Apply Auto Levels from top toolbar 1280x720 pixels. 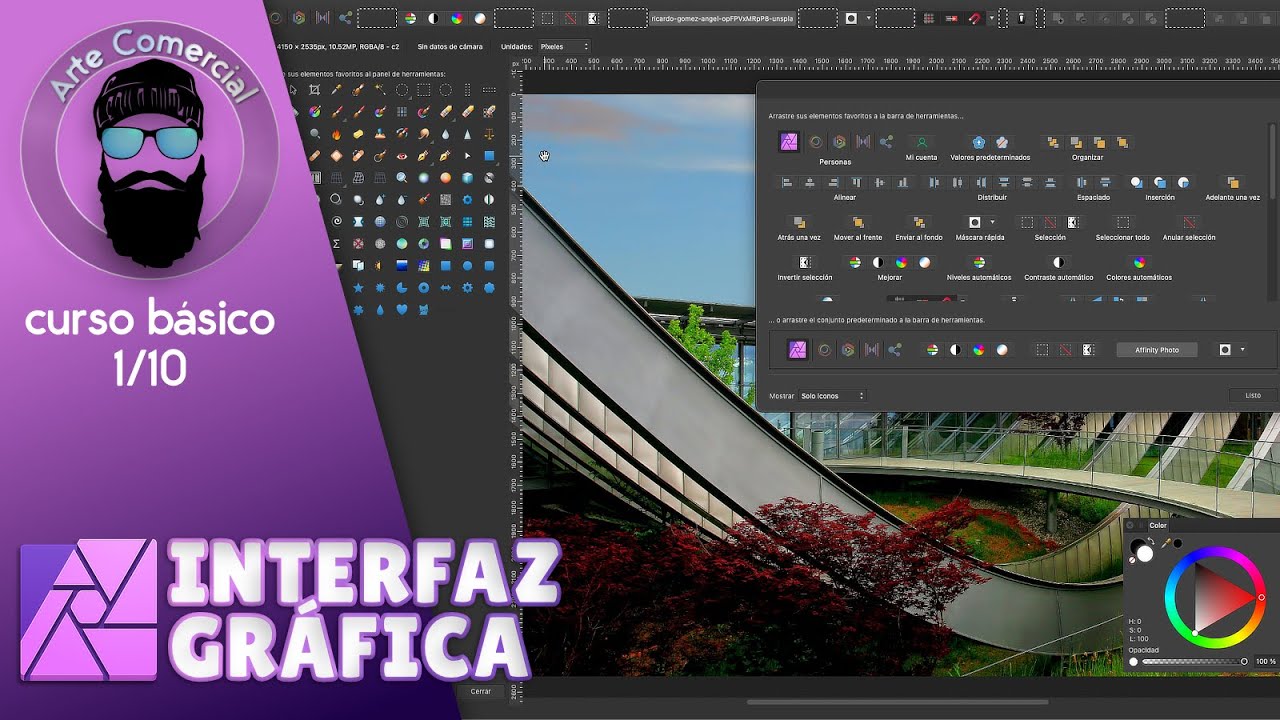409,18
